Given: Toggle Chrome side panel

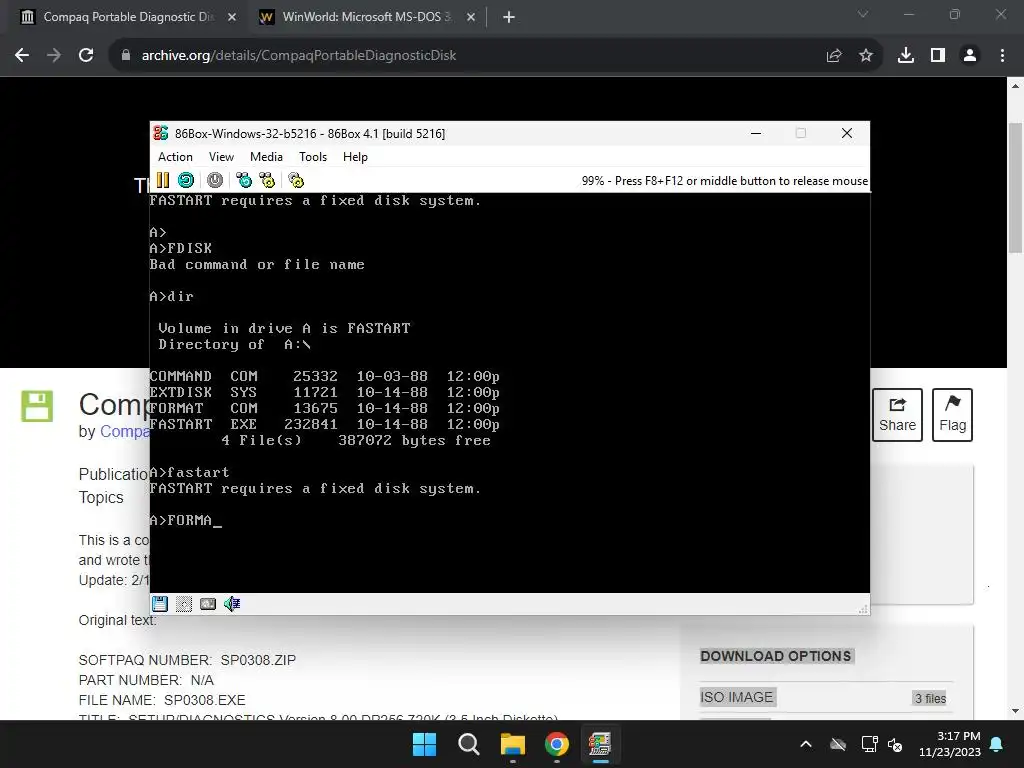Looking at the screenshot, I should click(938, 56).
